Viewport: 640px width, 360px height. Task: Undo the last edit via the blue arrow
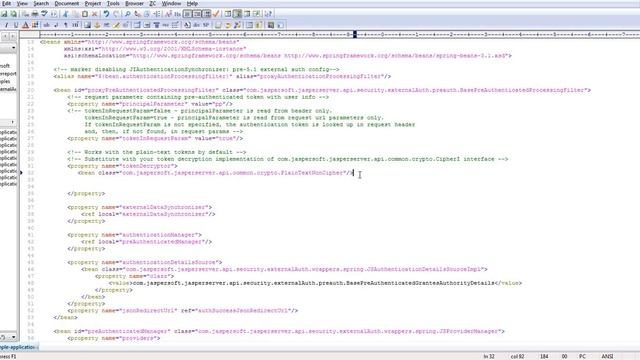[106, 14]
